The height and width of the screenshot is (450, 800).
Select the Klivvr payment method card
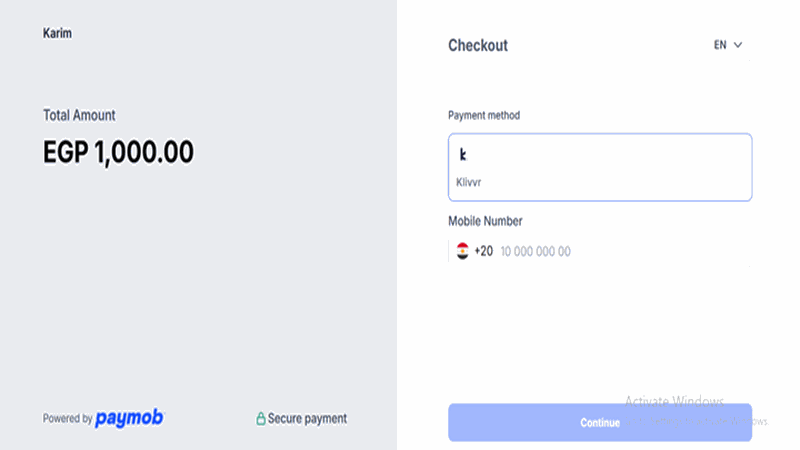599,167
